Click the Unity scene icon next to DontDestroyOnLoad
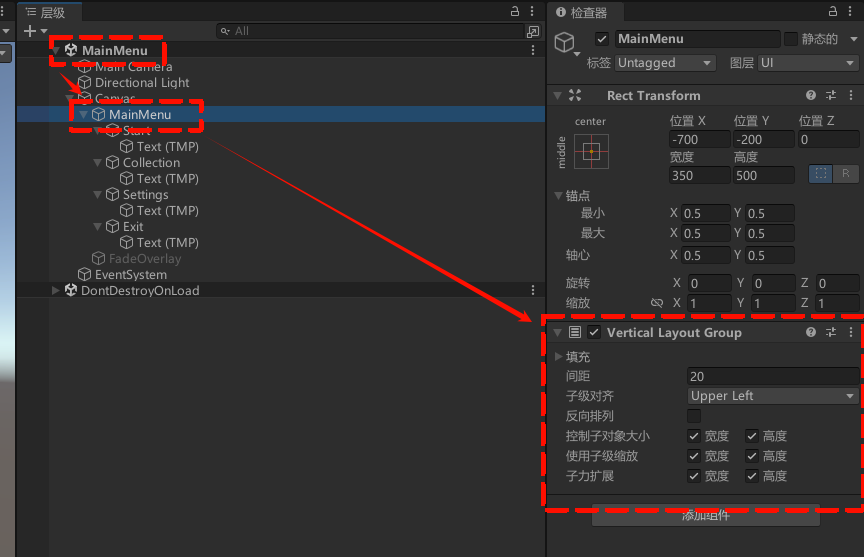The image size is (864, 557). click(x=71, y=290)
